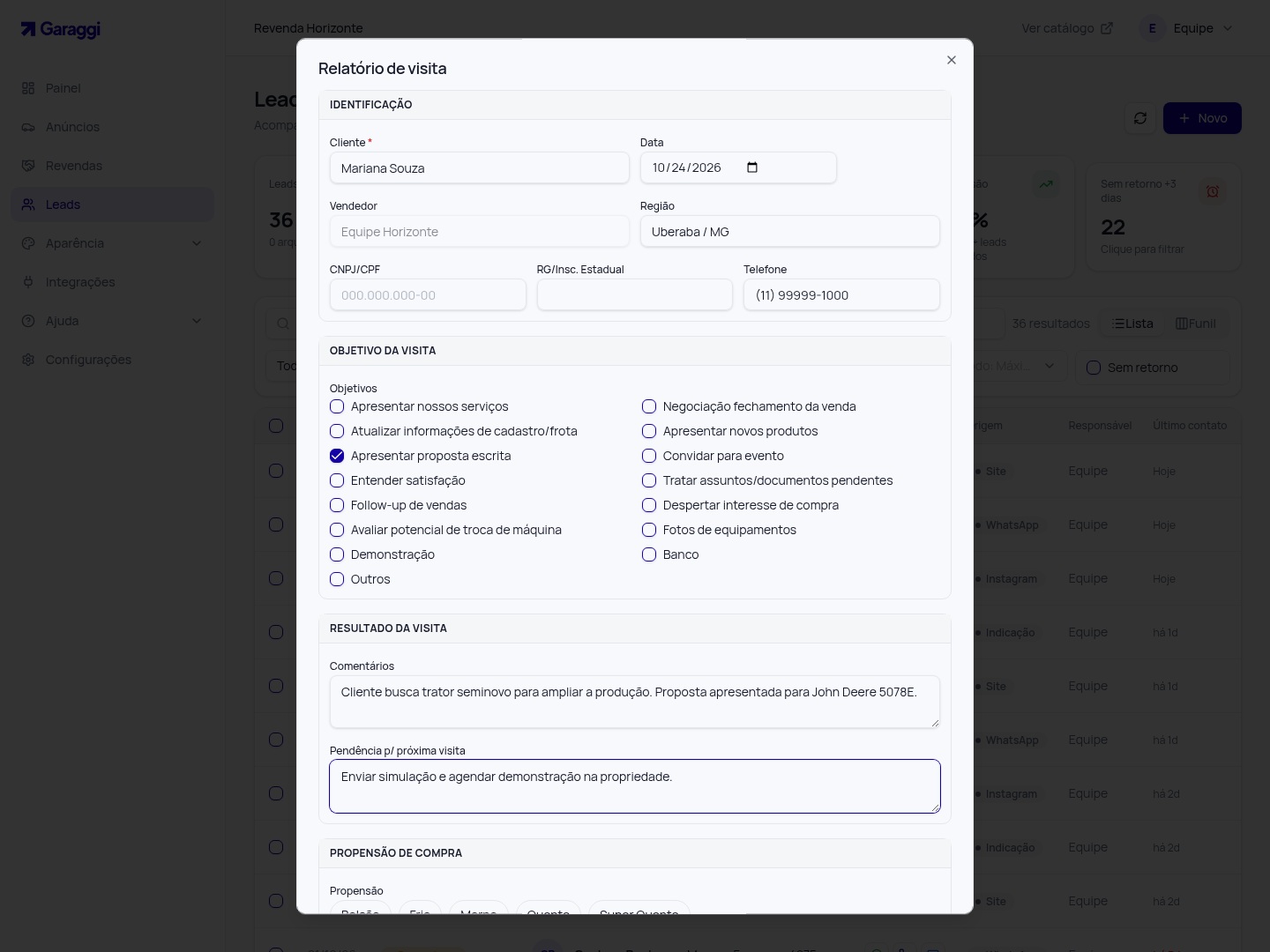
Task: Click the alarm icon on Sem retorno card
Action: (x=1213, y=191)
